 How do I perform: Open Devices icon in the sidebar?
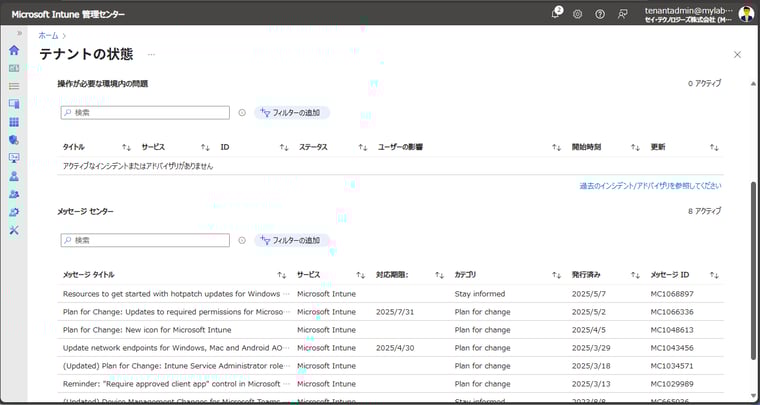(14, 104)
